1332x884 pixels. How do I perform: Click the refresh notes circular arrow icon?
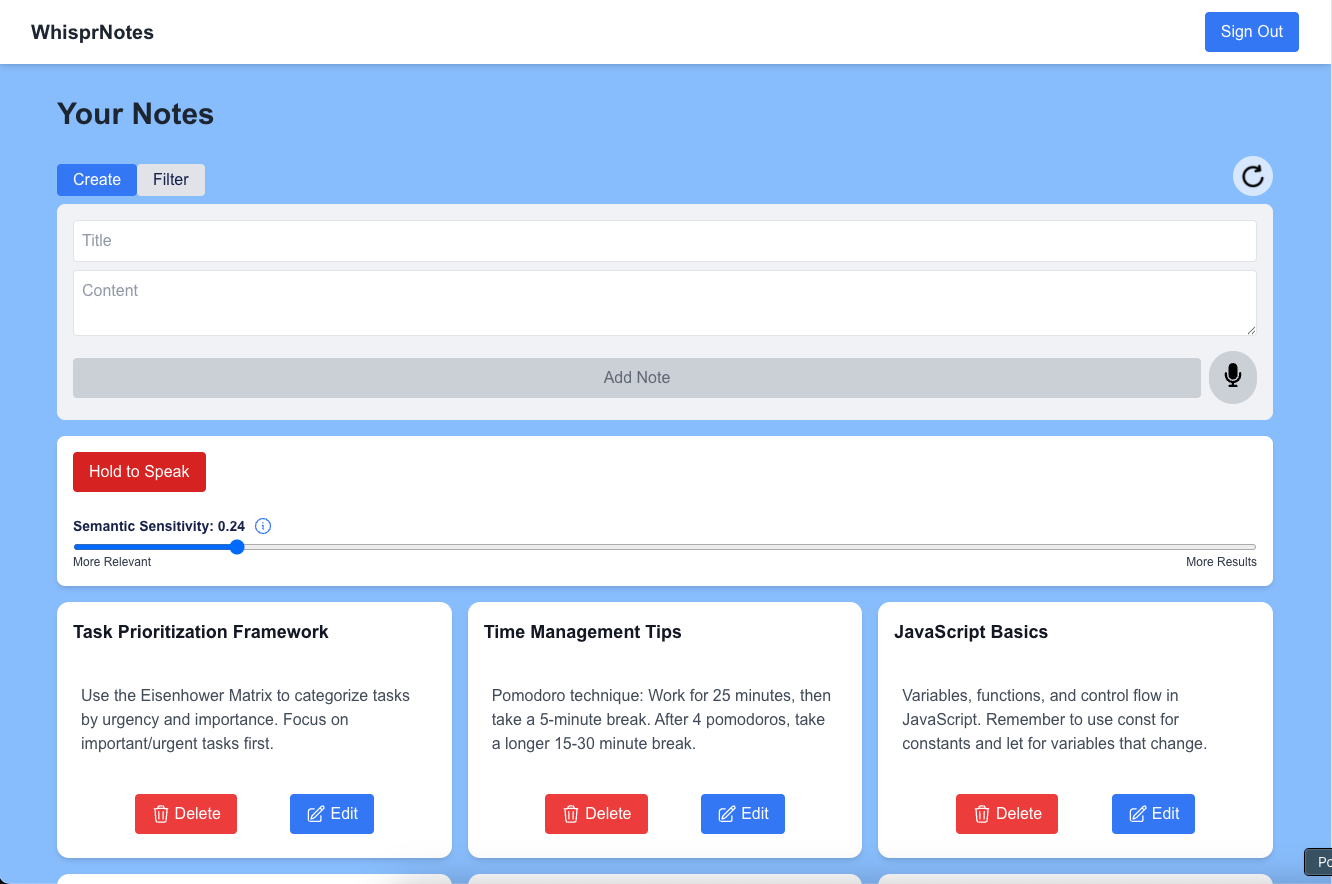[1252, 177]
